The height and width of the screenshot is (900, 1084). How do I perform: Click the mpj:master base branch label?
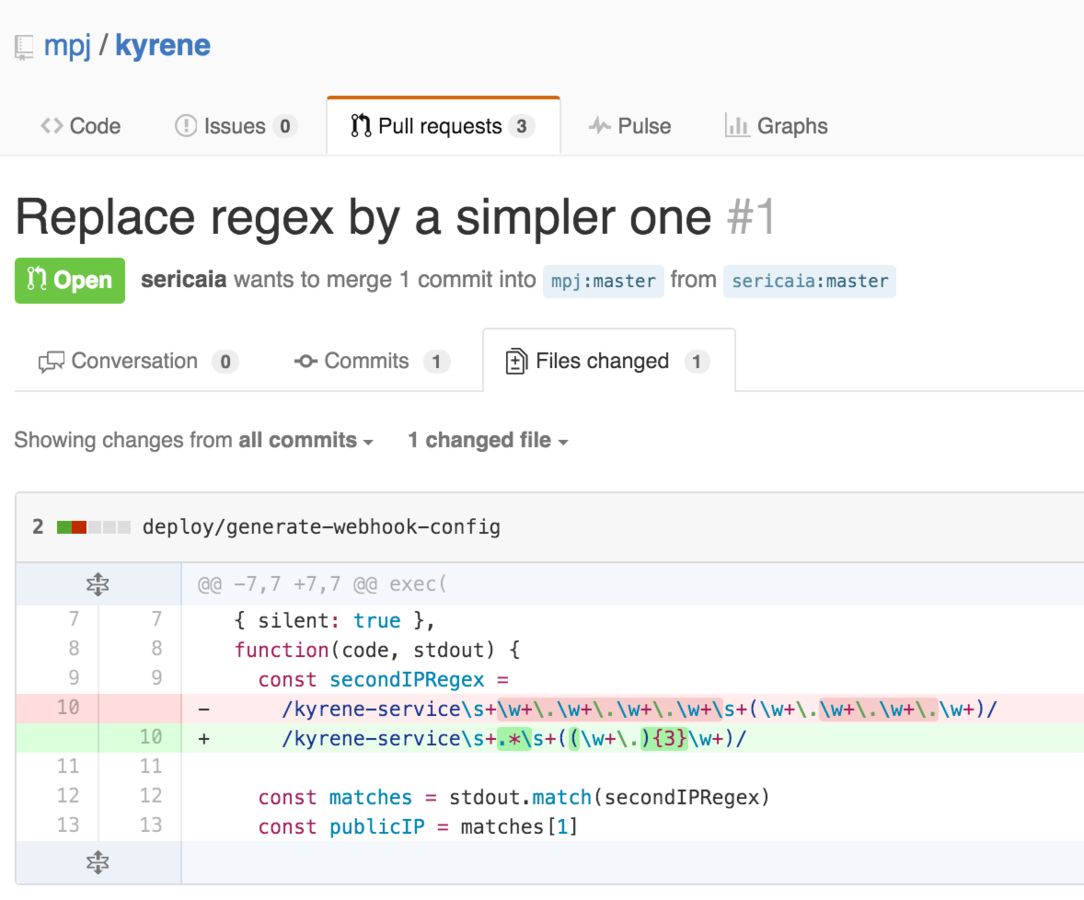[x=603, y=281]
